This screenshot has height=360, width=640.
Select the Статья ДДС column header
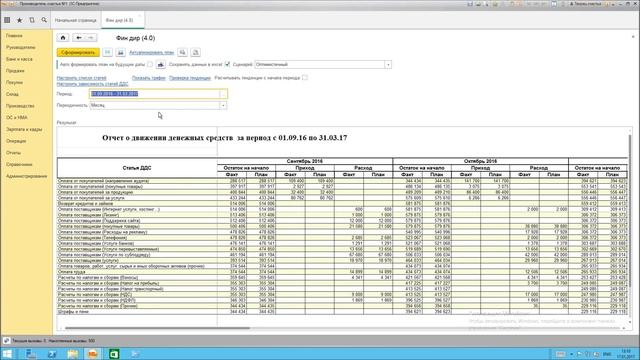[137, 168]
